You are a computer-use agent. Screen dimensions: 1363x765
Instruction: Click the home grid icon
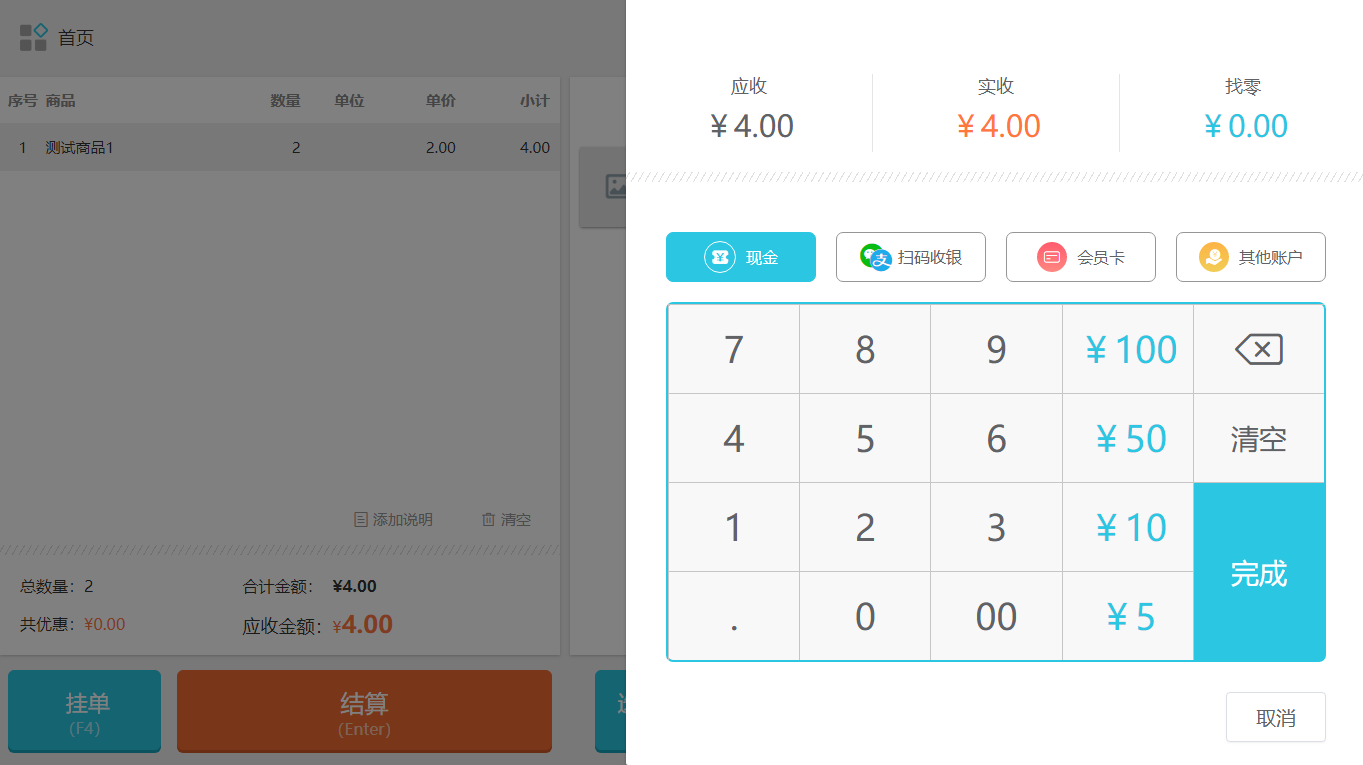[33, 38]
